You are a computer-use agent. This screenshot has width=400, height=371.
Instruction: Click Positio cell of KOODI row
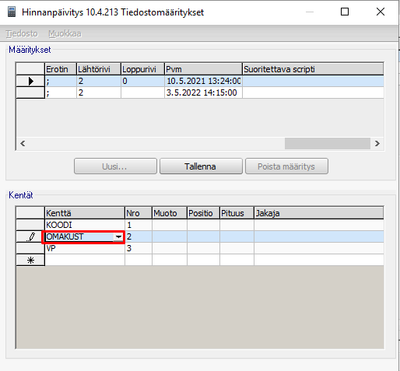203,225
